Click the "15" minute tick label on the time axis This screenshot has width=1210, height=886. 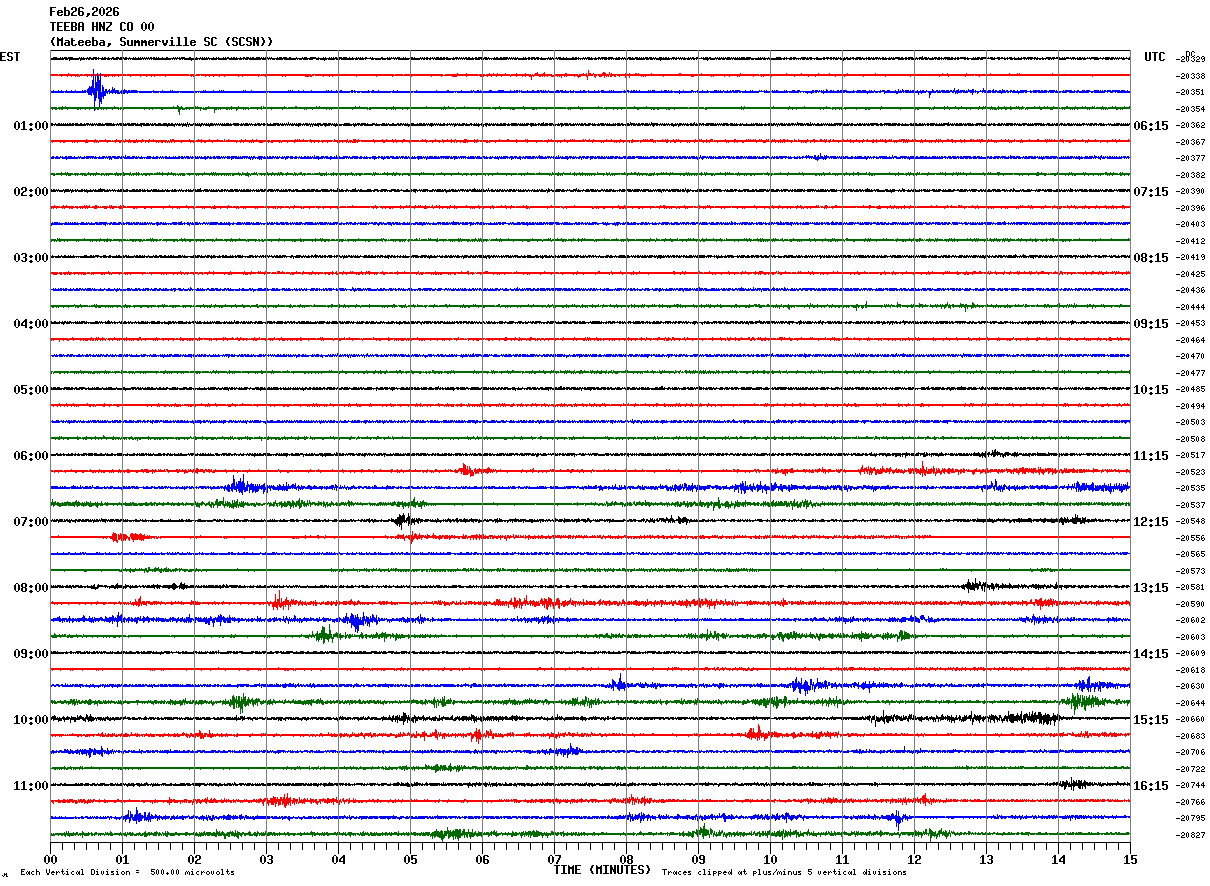pyautogui.click(x=1130, y=859)
